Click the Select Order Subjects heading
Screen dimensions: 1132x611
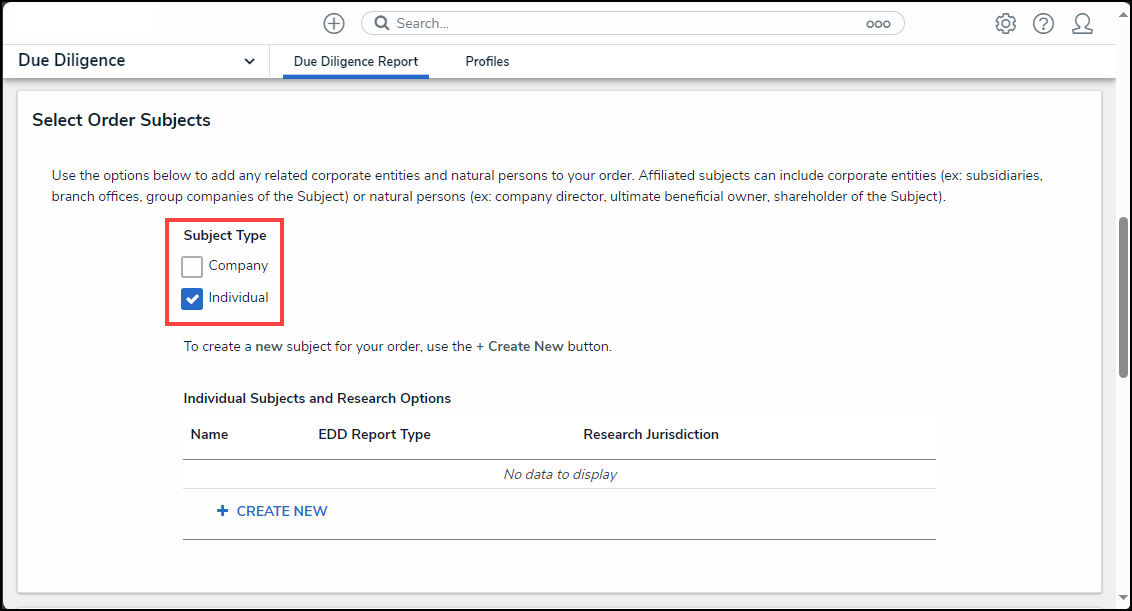(121, 120)
